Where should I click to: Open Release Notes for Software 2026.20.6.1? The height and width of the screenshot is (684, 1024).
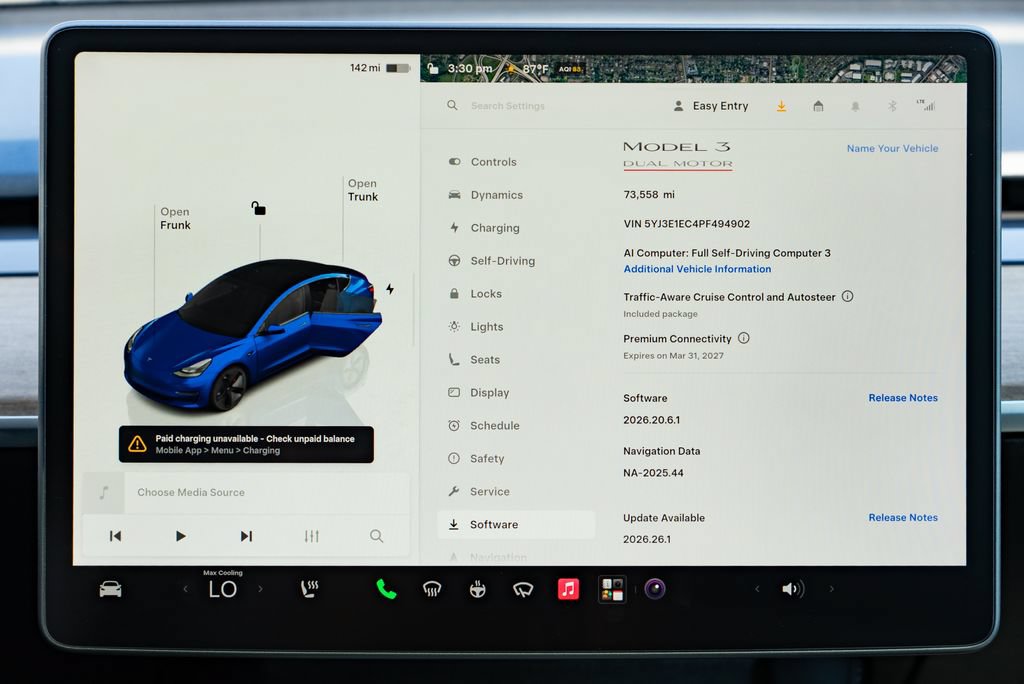tap(903, 398)
